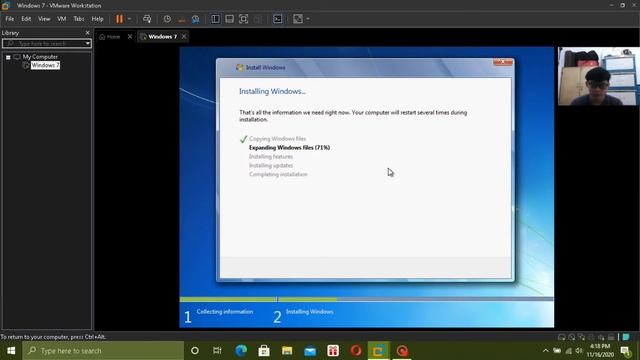
Task: Click the Install Windows dialog title icon
Action: click(x=240, y=67)
